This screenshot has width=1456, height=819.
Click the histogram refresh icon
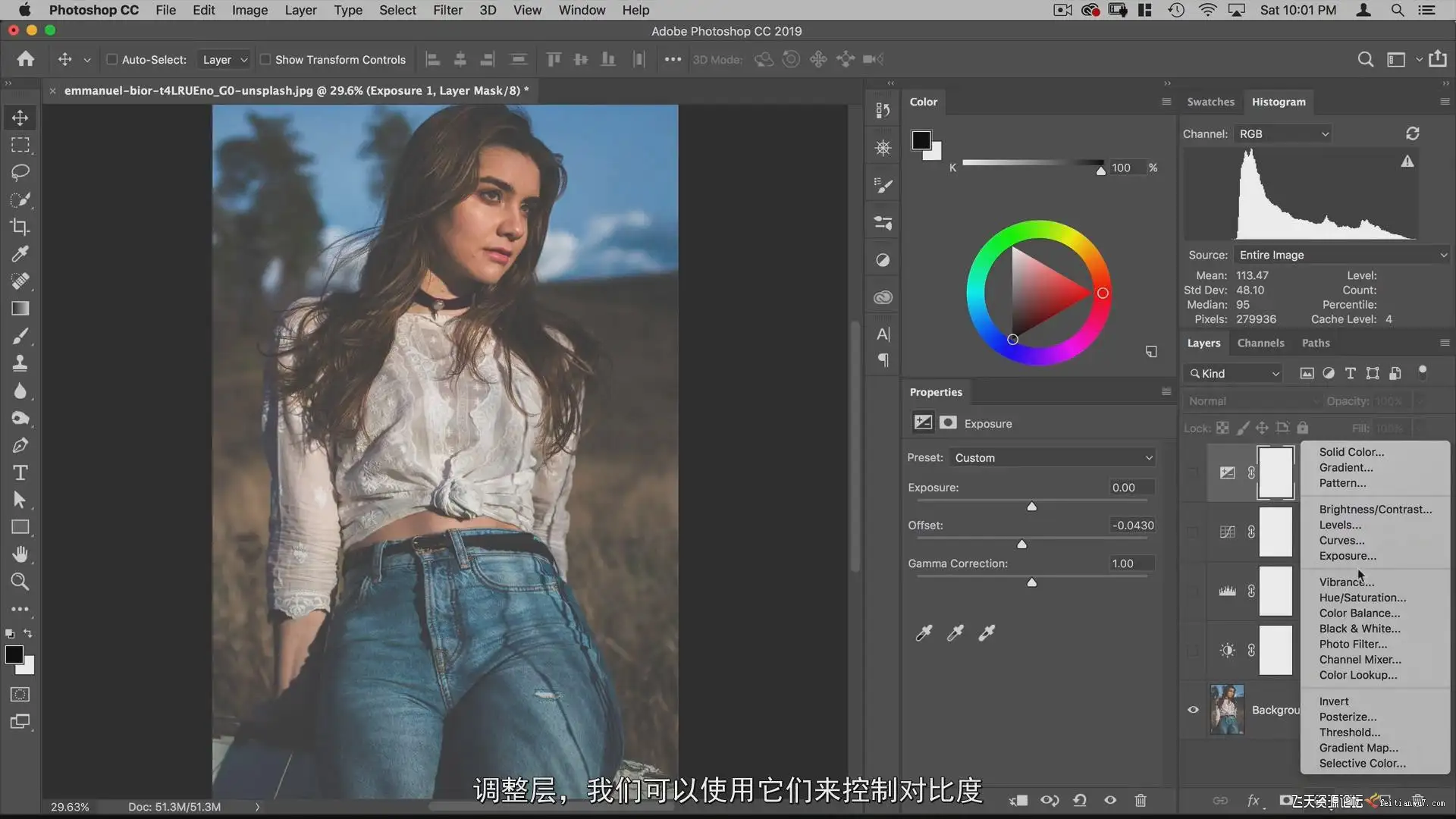pos(1412,133)
